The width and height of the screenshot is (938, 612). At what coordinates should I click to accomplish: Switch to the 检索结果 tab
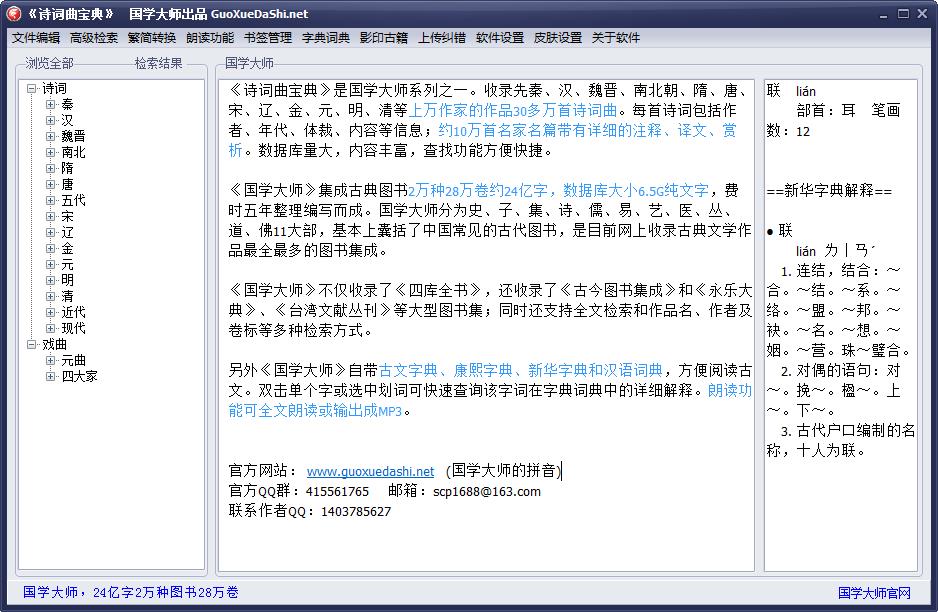[x=159, y=64]
